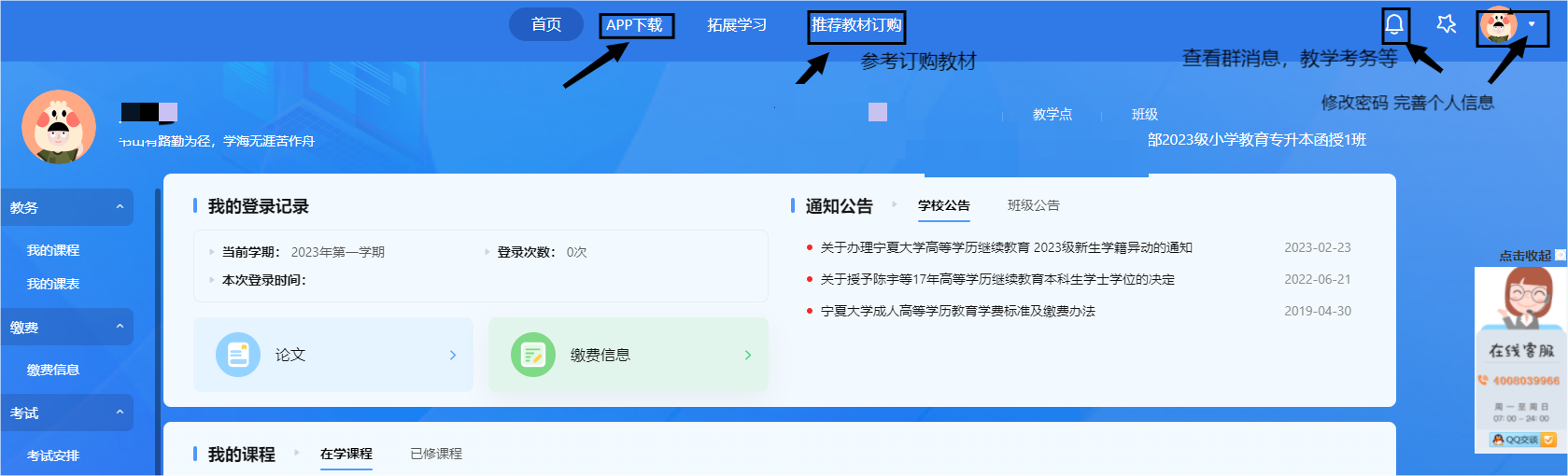Click the 论文 document icon card

pyautogui.click(x=332, y=355)
